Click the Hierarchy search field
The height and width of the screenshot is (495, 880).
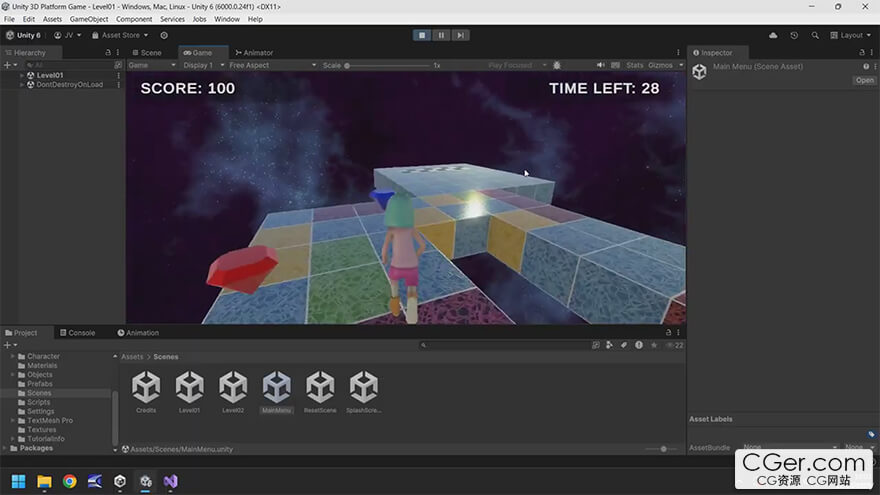pyautogui.click(x=68, y=65)
